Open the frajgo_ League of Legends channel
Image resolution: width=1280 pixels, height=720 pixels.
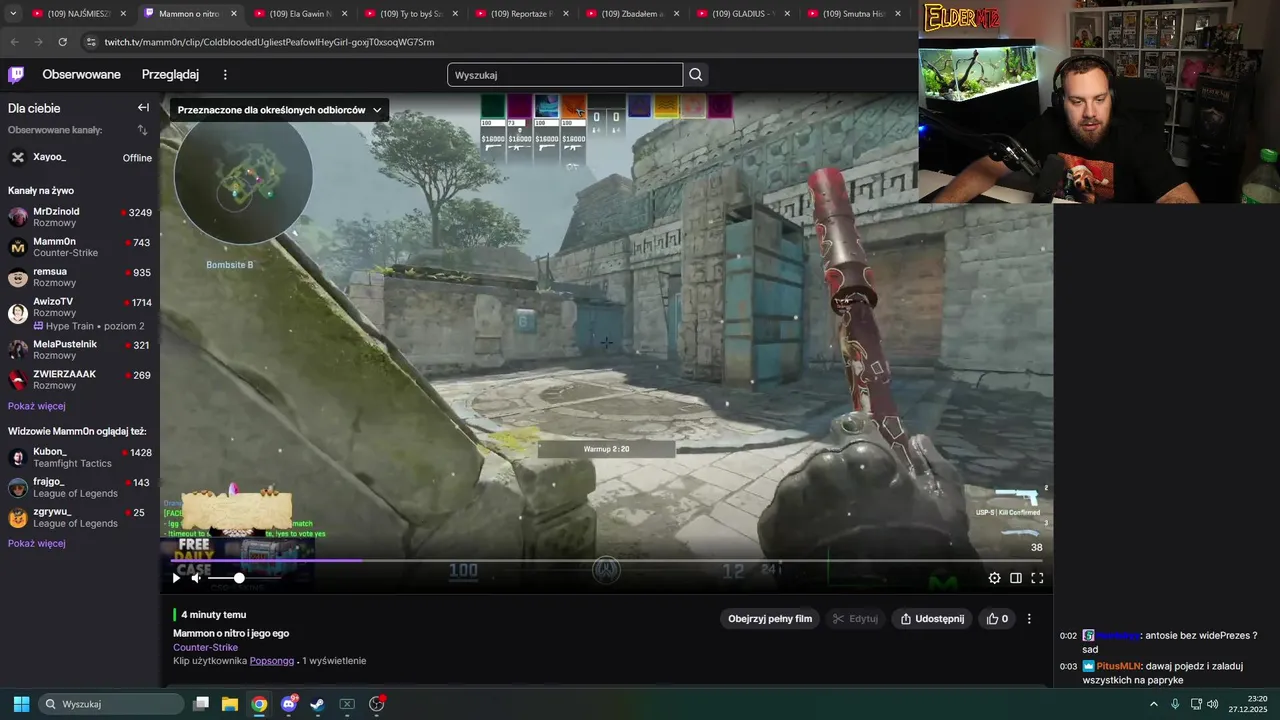point(80,487)
